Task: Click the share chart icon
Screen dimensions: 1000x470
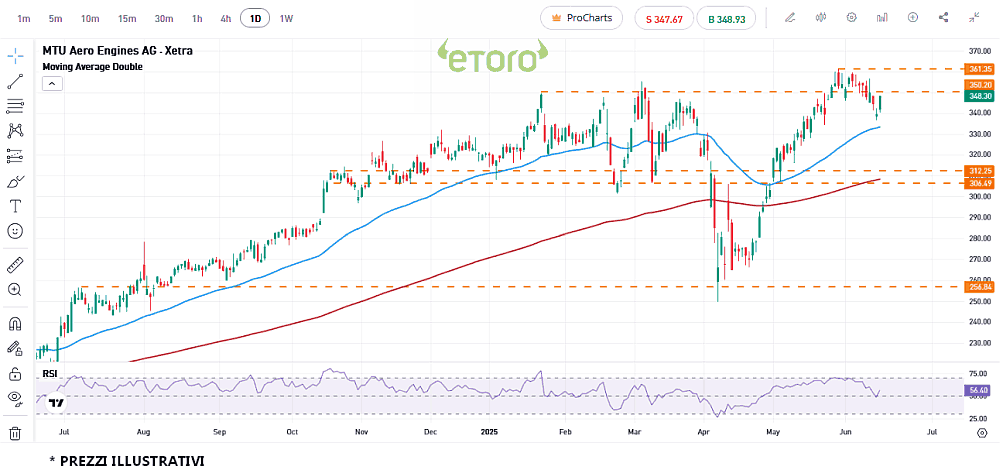Action: click(944, 18)
